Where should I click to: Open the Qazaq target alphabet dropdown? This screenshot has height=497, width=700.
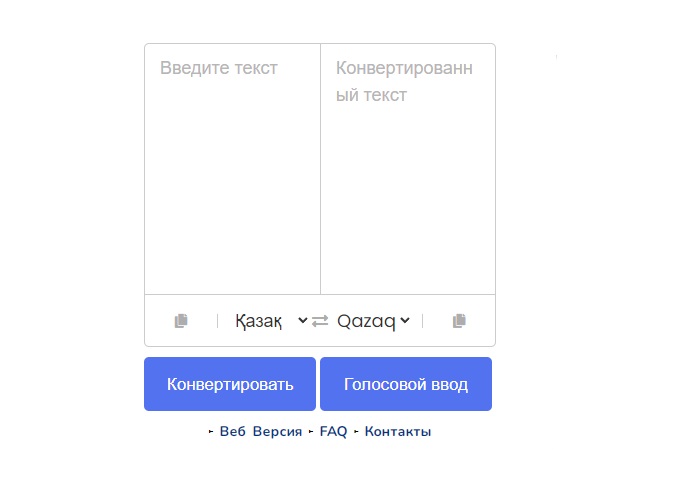point(374,321)
